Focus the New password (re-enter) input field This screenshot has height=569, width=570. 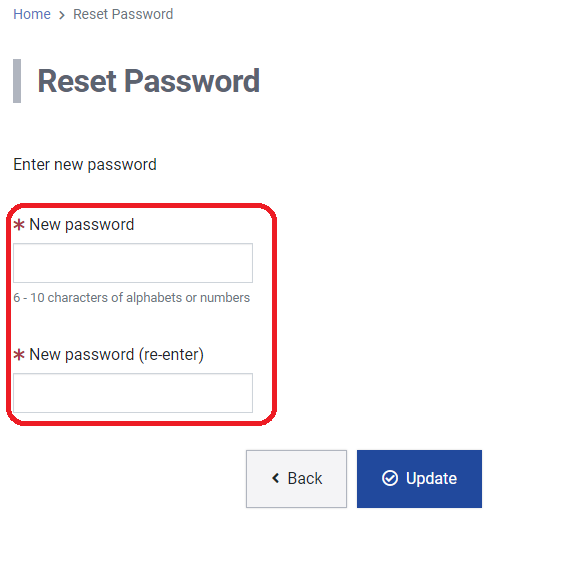(133, 393)
